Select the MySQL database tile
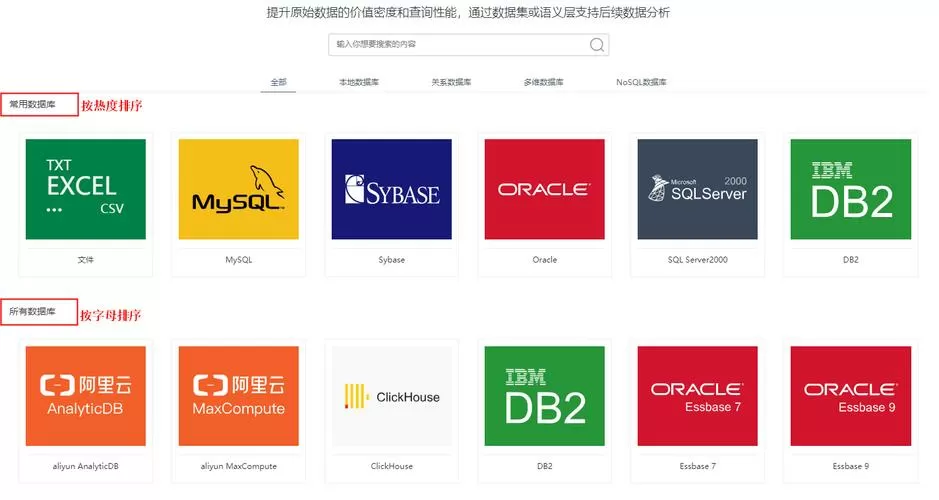The image size is (939, 500). tap(238, 189)
